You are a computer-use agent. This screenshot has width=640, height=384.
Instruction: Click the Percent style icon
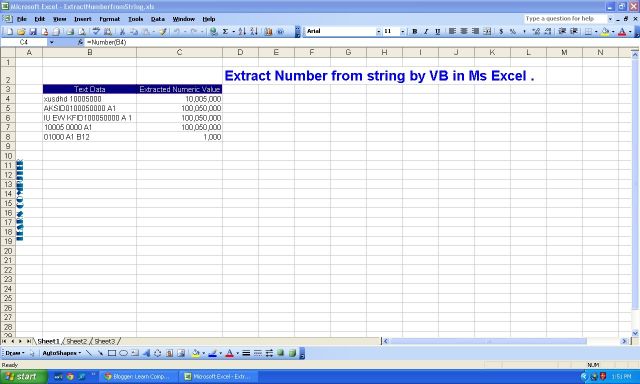513,31
